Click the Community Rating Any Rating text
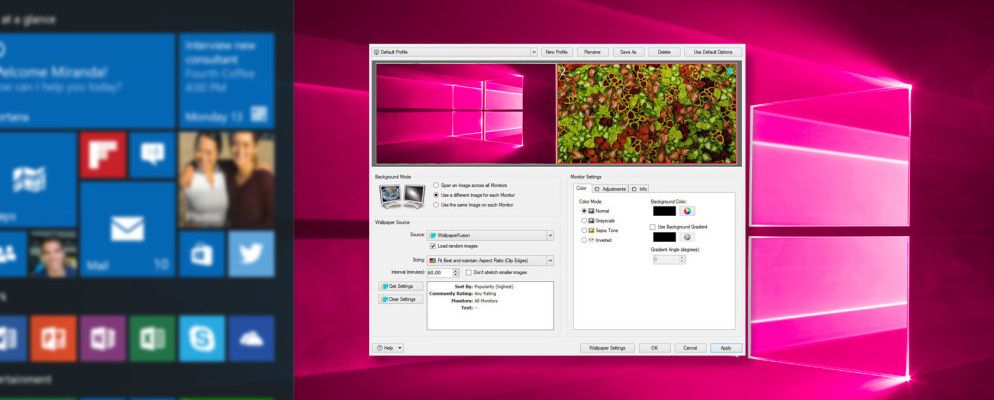994x400 pixels. pyautogui.click(x=462, y=294)
